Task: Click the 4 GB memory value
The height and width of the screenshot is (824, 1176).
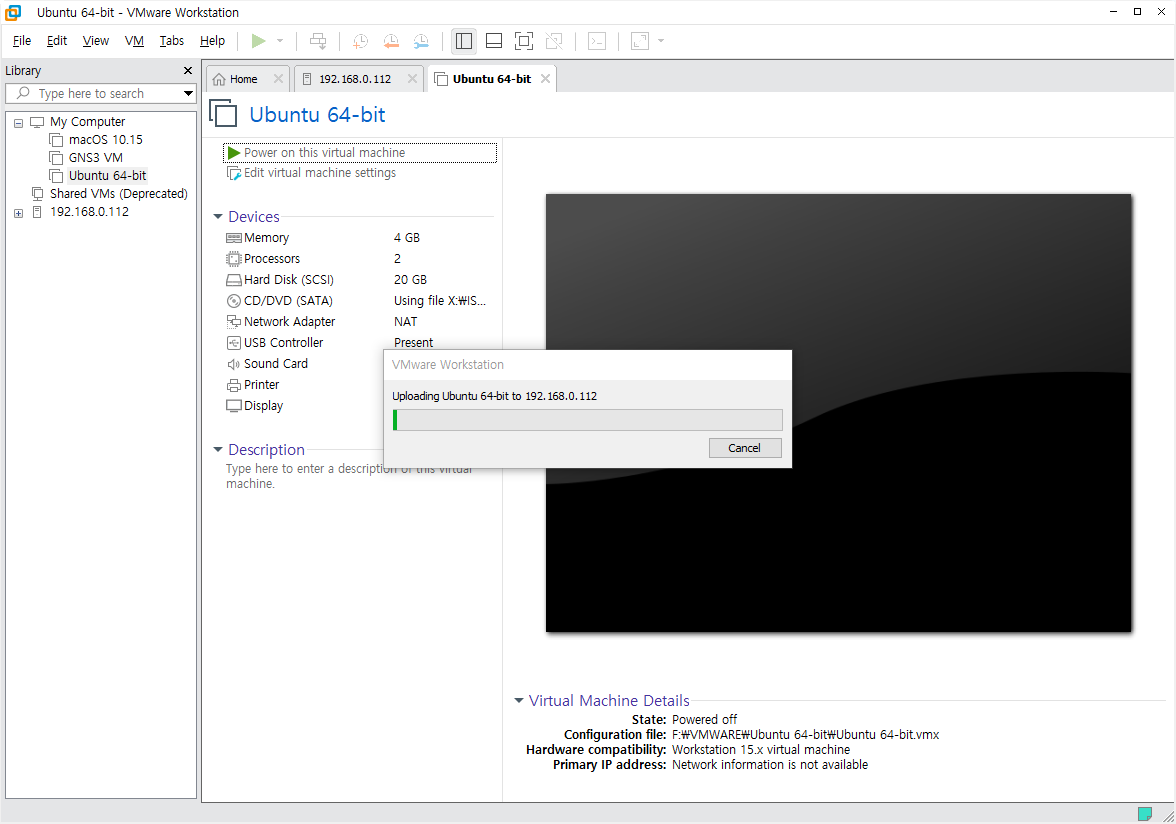Action: tap(407, 238)
